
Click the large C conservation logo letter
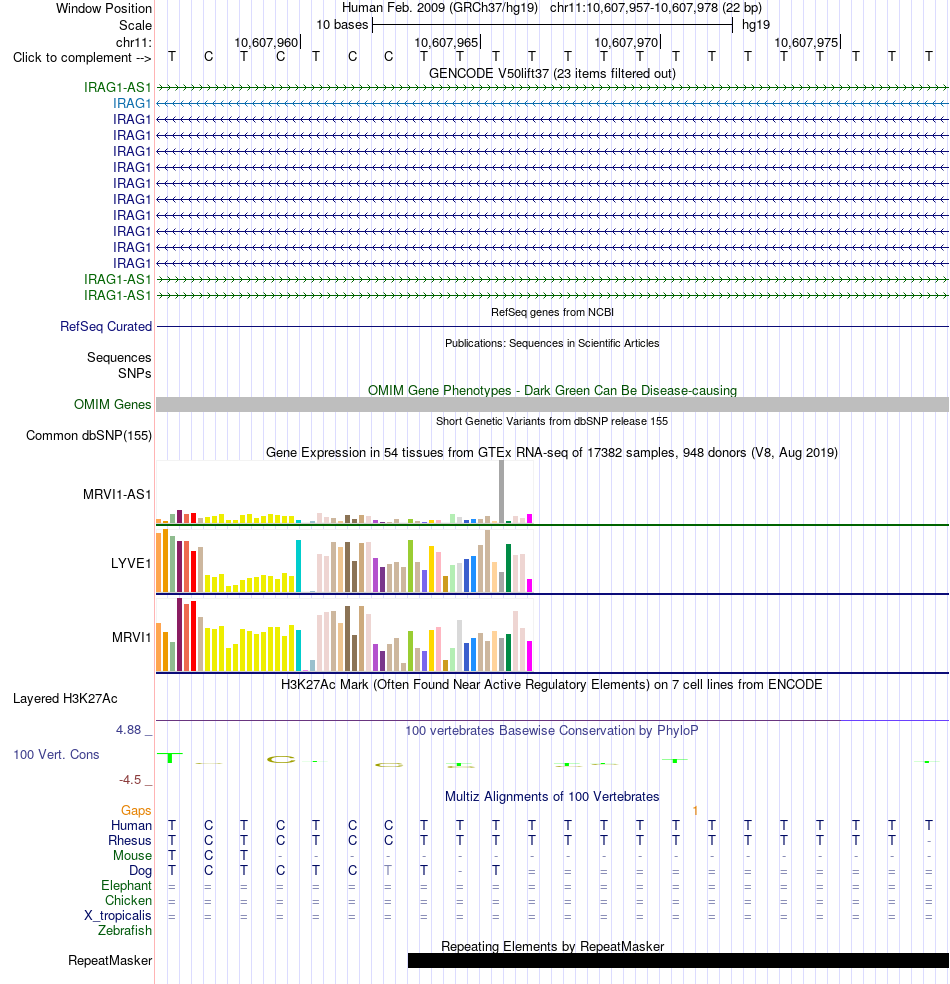pos(281,759)
